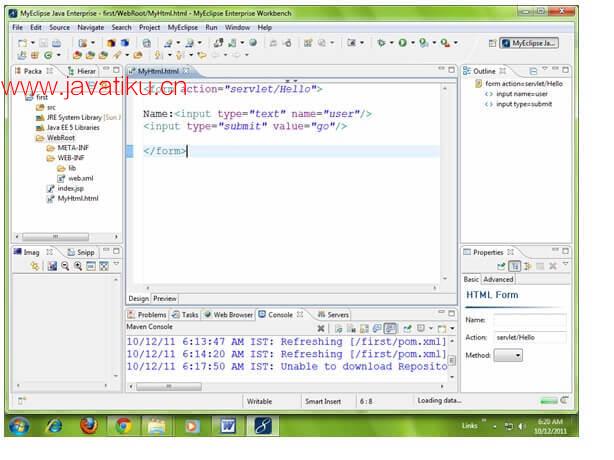Image resolution: width=614 pixels, height=460 pixels.
Task: Open dropdown arrow beside New file icon
Action: pyautogui.click(x=33, y=43)
